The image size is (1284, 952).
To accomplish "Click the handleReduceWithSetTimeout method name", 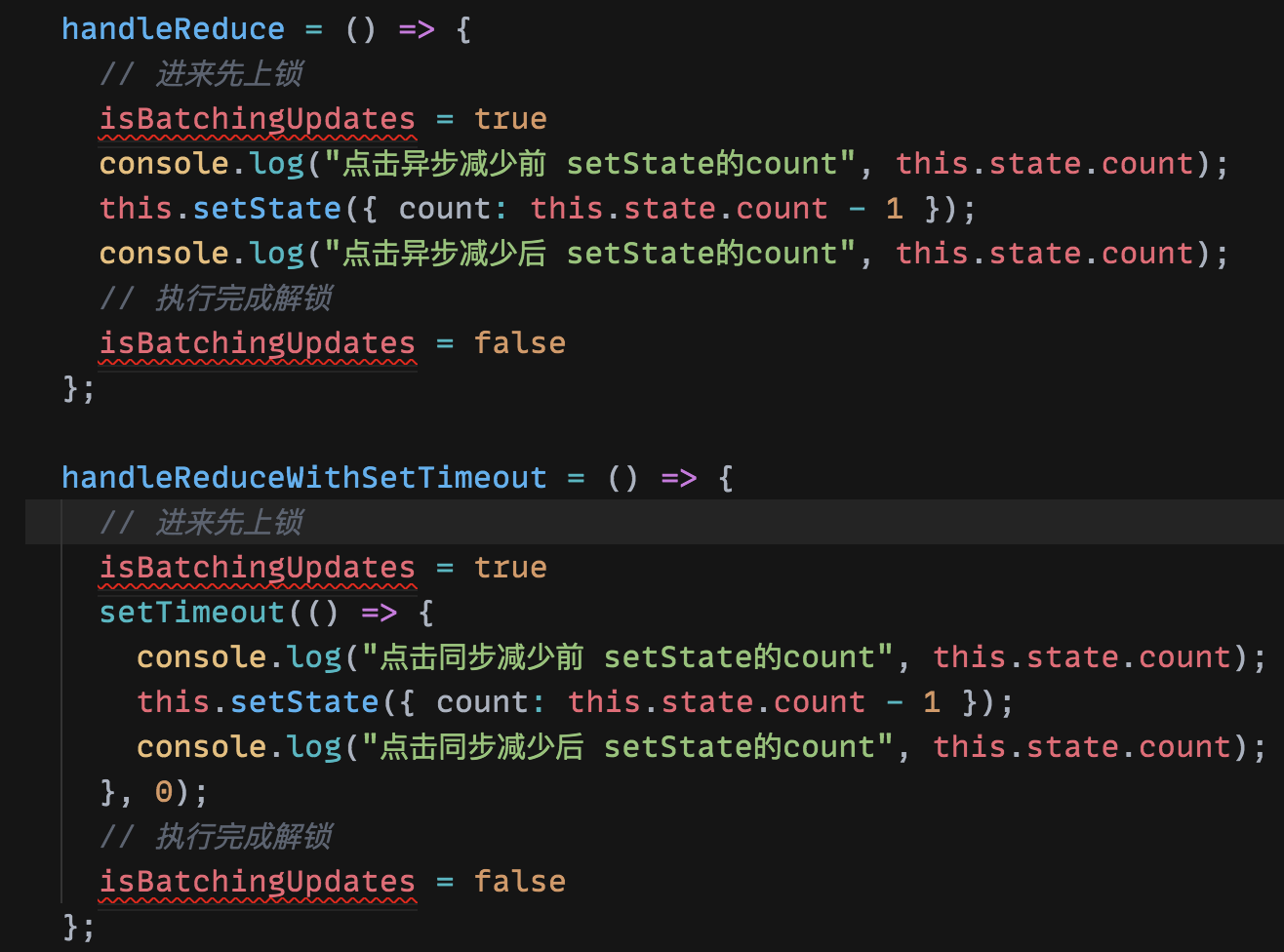I will click(303, 478).
